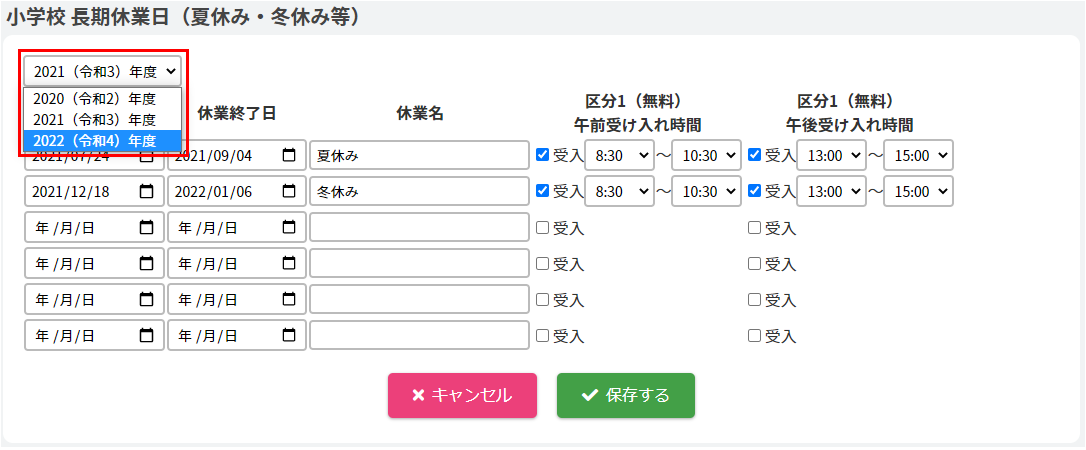
Task: Uncheck morning 受入 checkbox for 夏休み row
Action: pos(543,155)
